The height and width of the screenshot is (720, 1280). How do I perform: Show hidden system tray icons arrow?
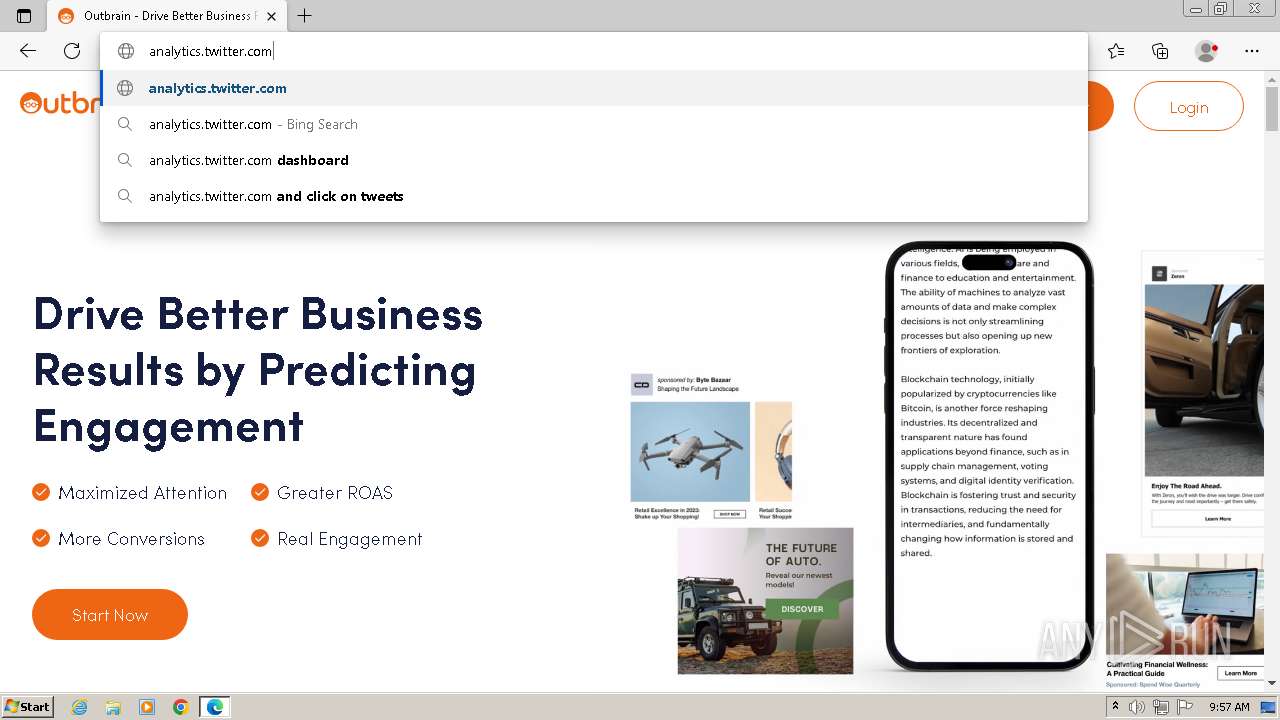pos(1115,707)
